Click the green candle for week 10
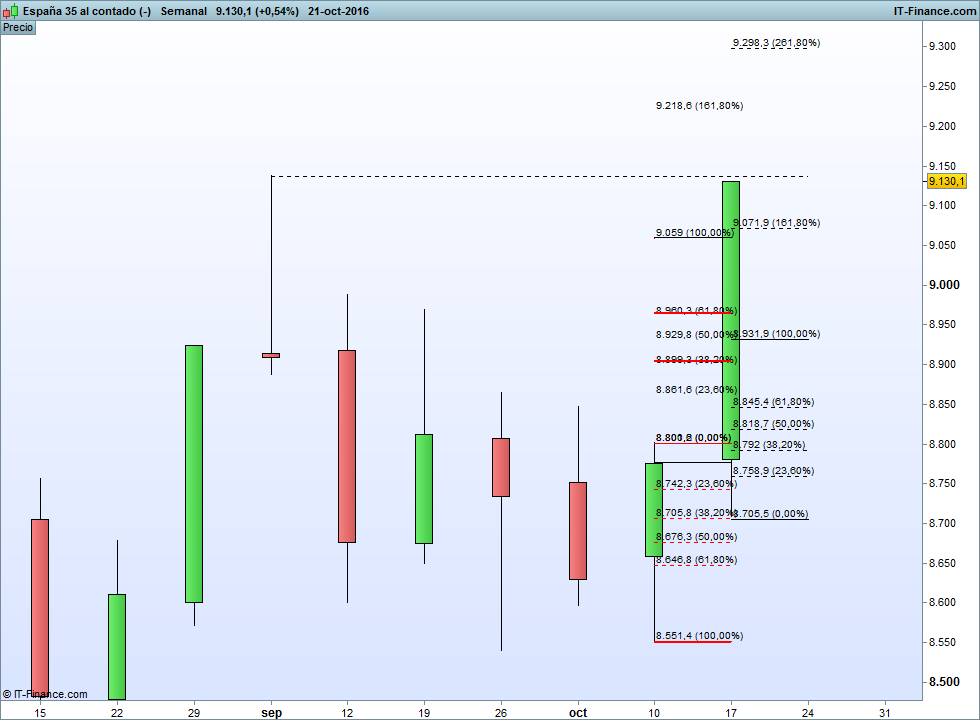 pos(654,509)
